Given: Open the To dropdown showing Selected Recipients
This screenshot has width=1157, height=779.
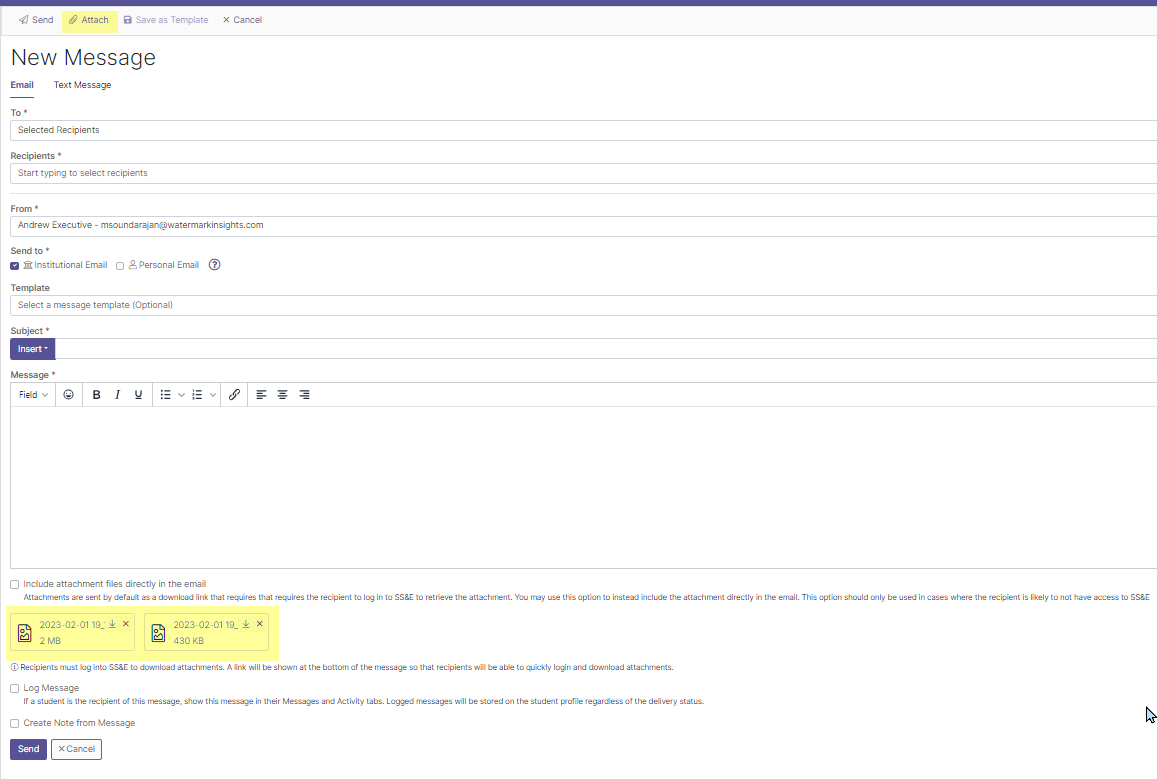Looking at the screenshot, I should [x=583, y=130].
